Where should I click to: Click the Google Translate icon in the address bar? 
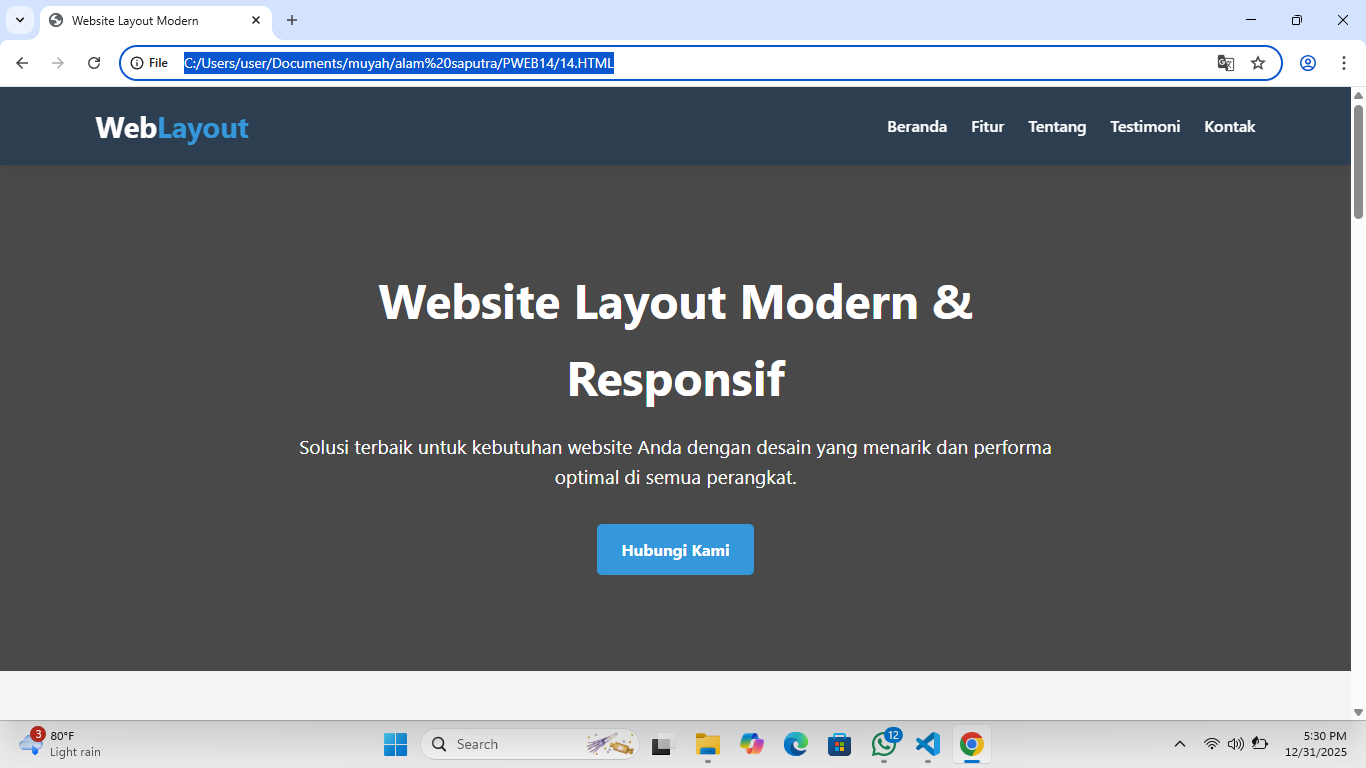(x=1225, y=63)
